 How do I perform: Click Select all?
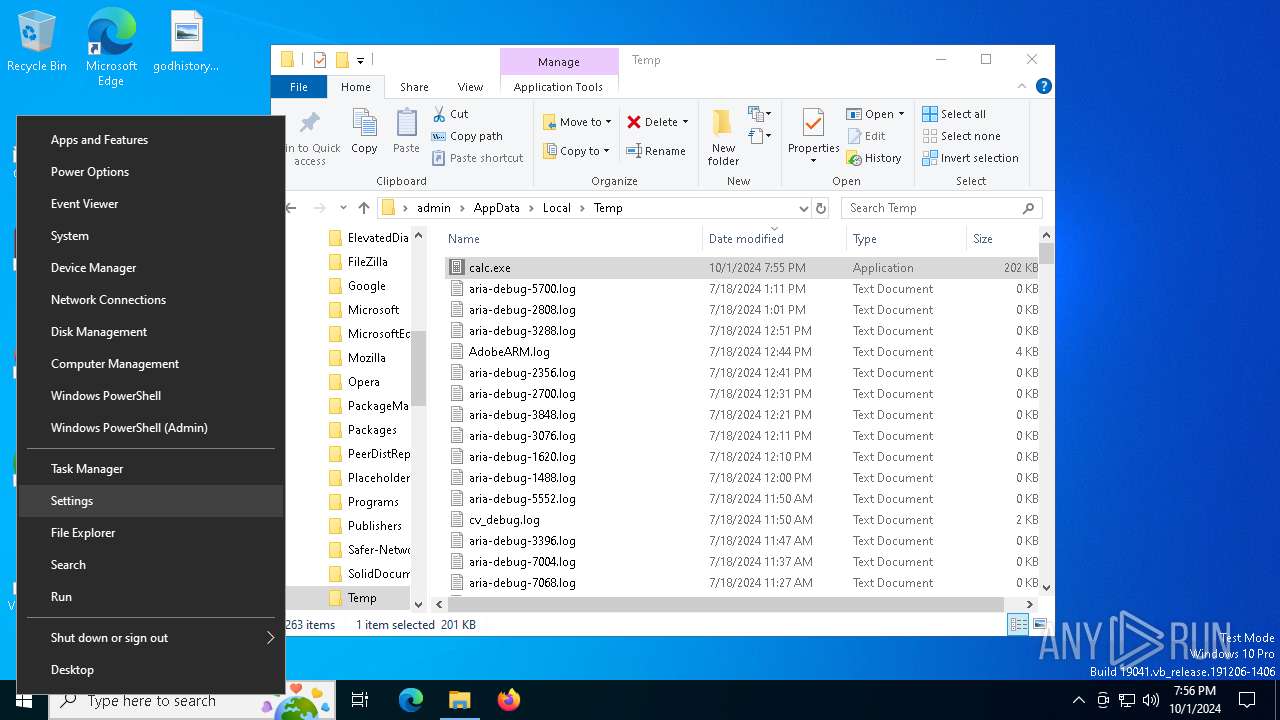(954, 114)
